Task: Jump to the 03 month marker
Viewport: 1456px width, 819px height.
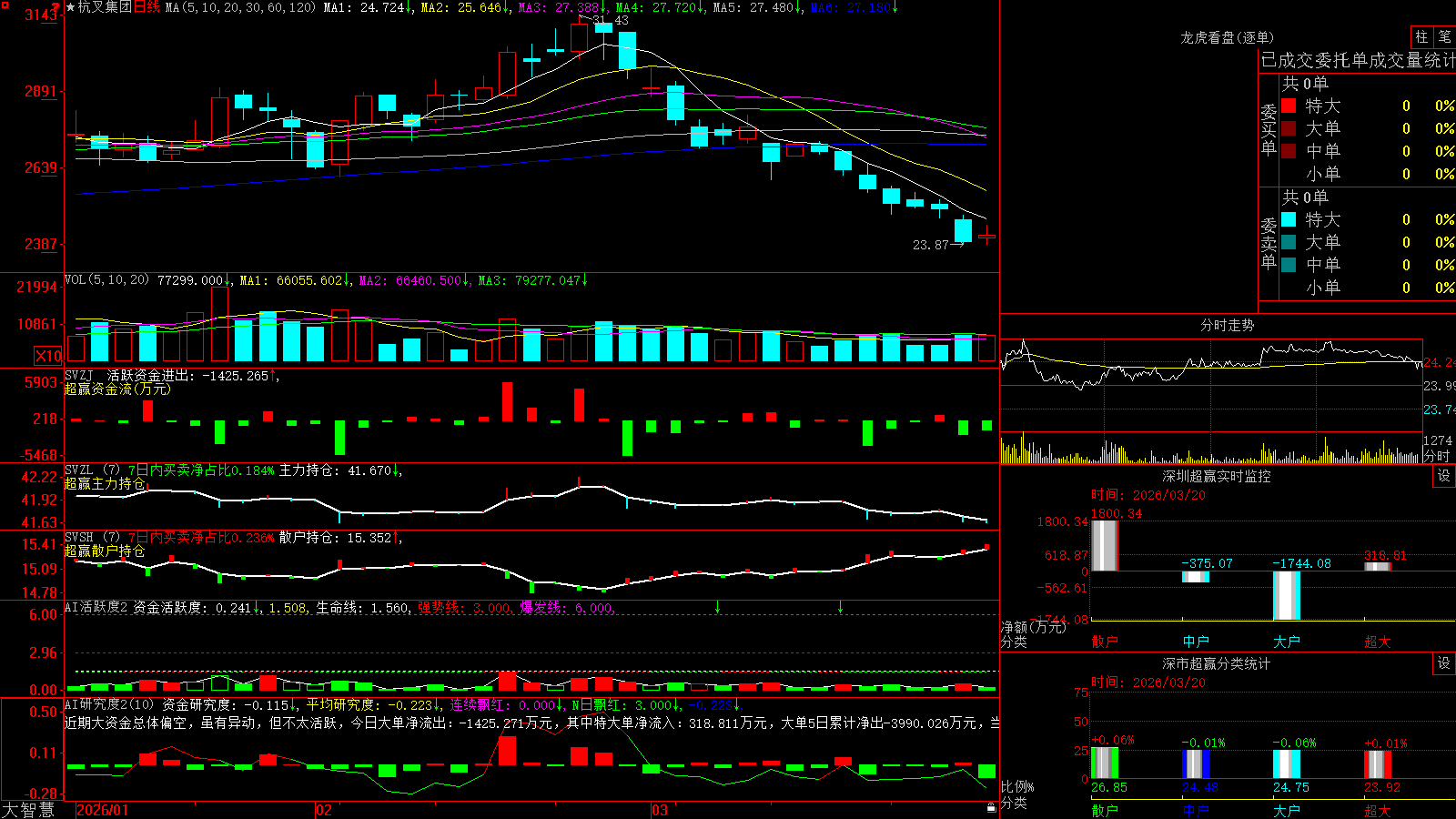Action: click(660, 810)
